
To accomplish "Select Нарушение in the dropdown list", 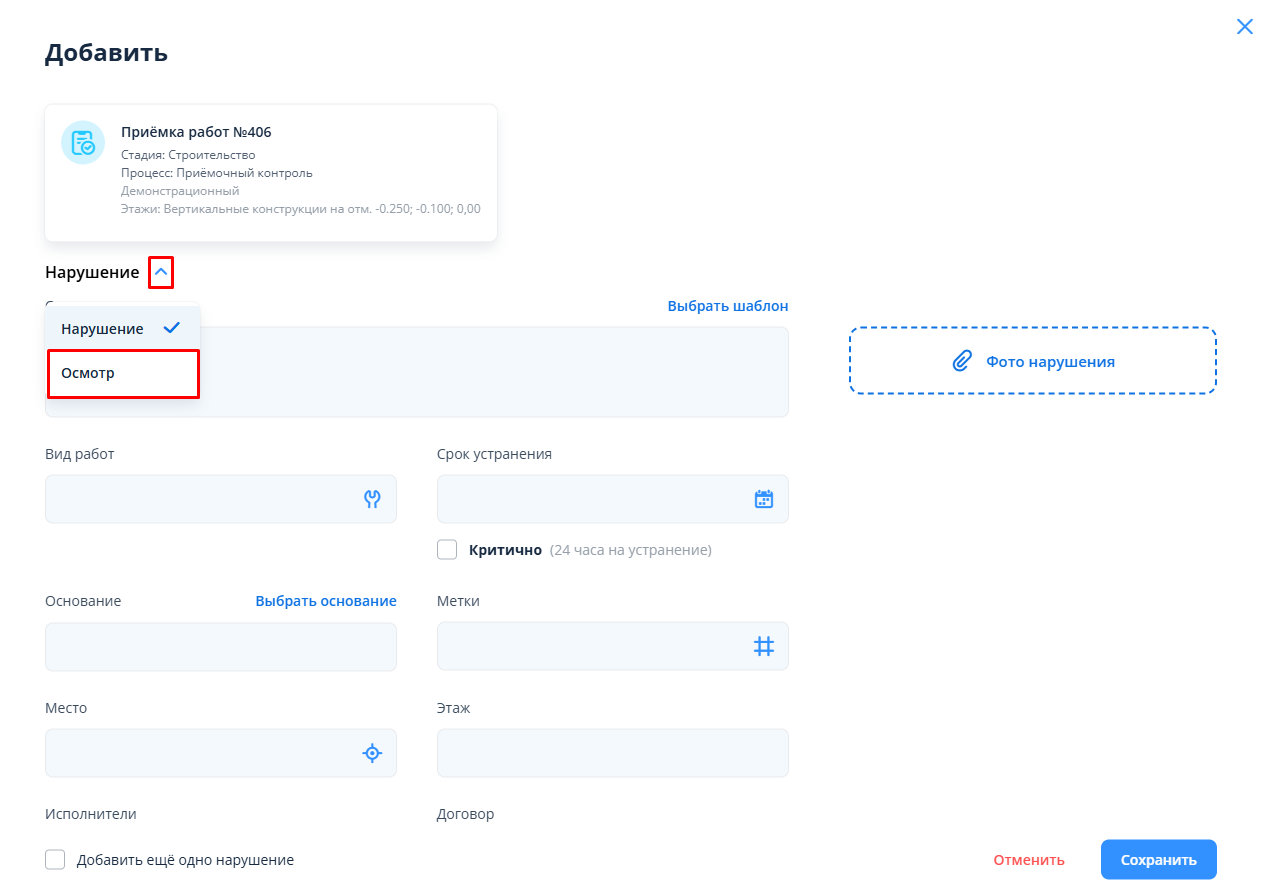I will click(x=102, y=329).
